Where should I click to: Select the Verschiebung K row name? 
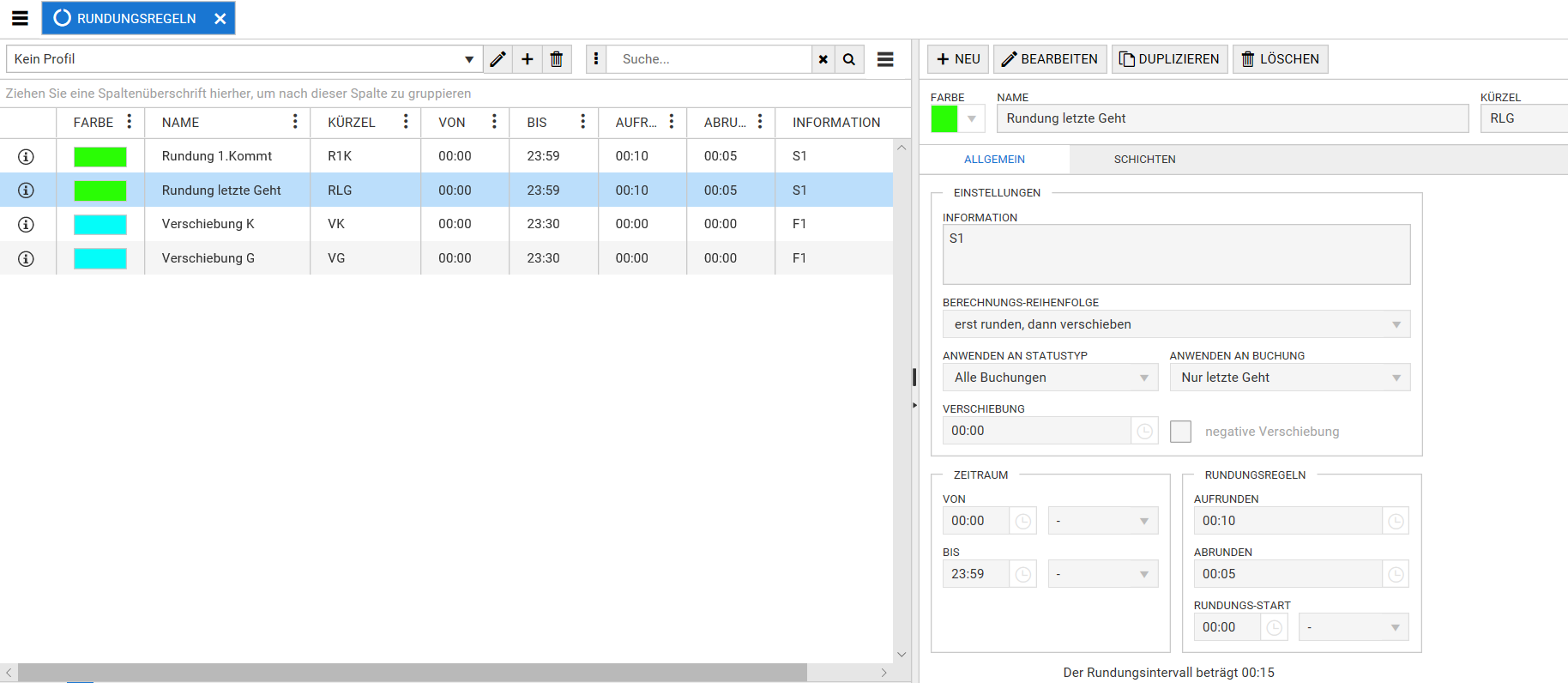tap(208, 224)
